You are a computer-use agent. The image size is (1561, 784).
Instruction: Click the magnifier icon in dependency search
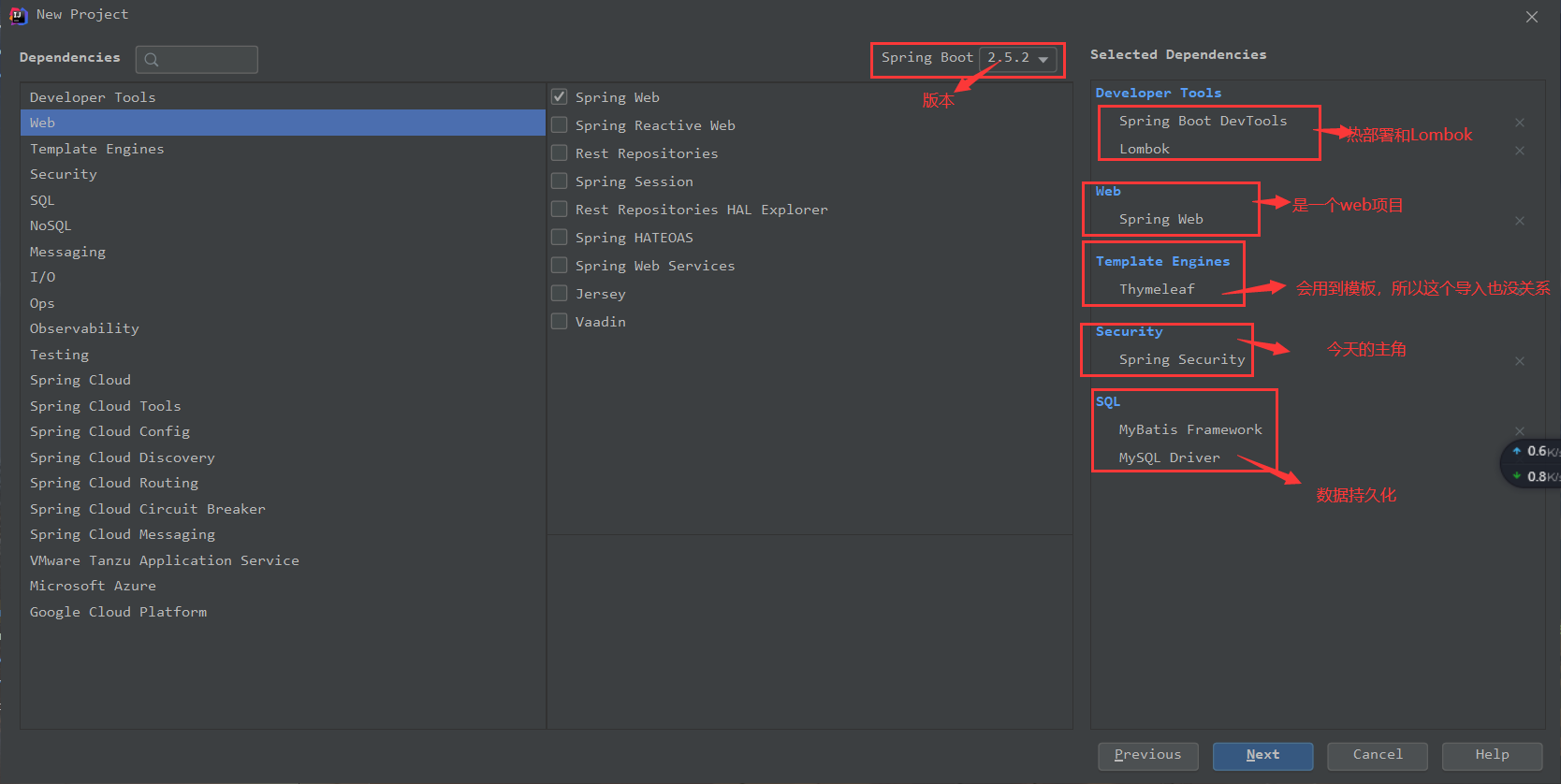point(152,60)
